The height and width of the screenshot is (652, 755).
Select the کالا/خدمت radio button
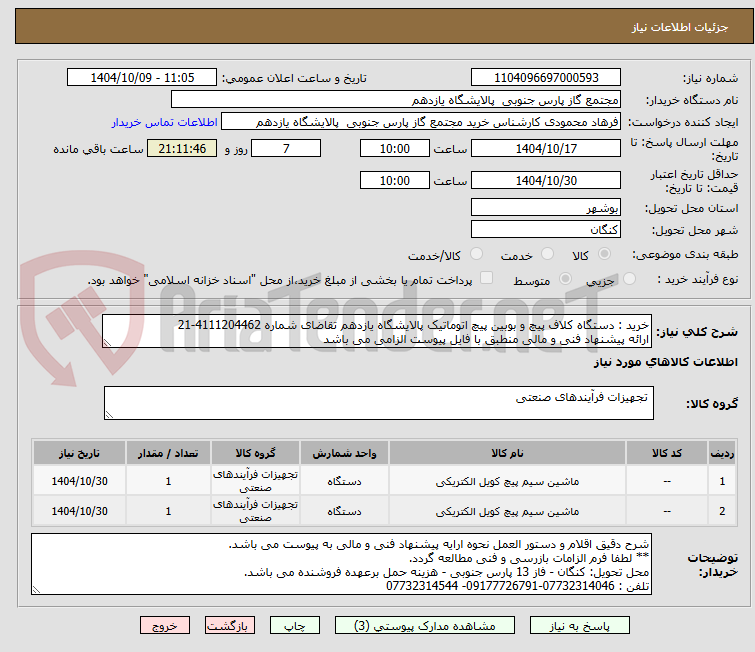pos(476,254)
